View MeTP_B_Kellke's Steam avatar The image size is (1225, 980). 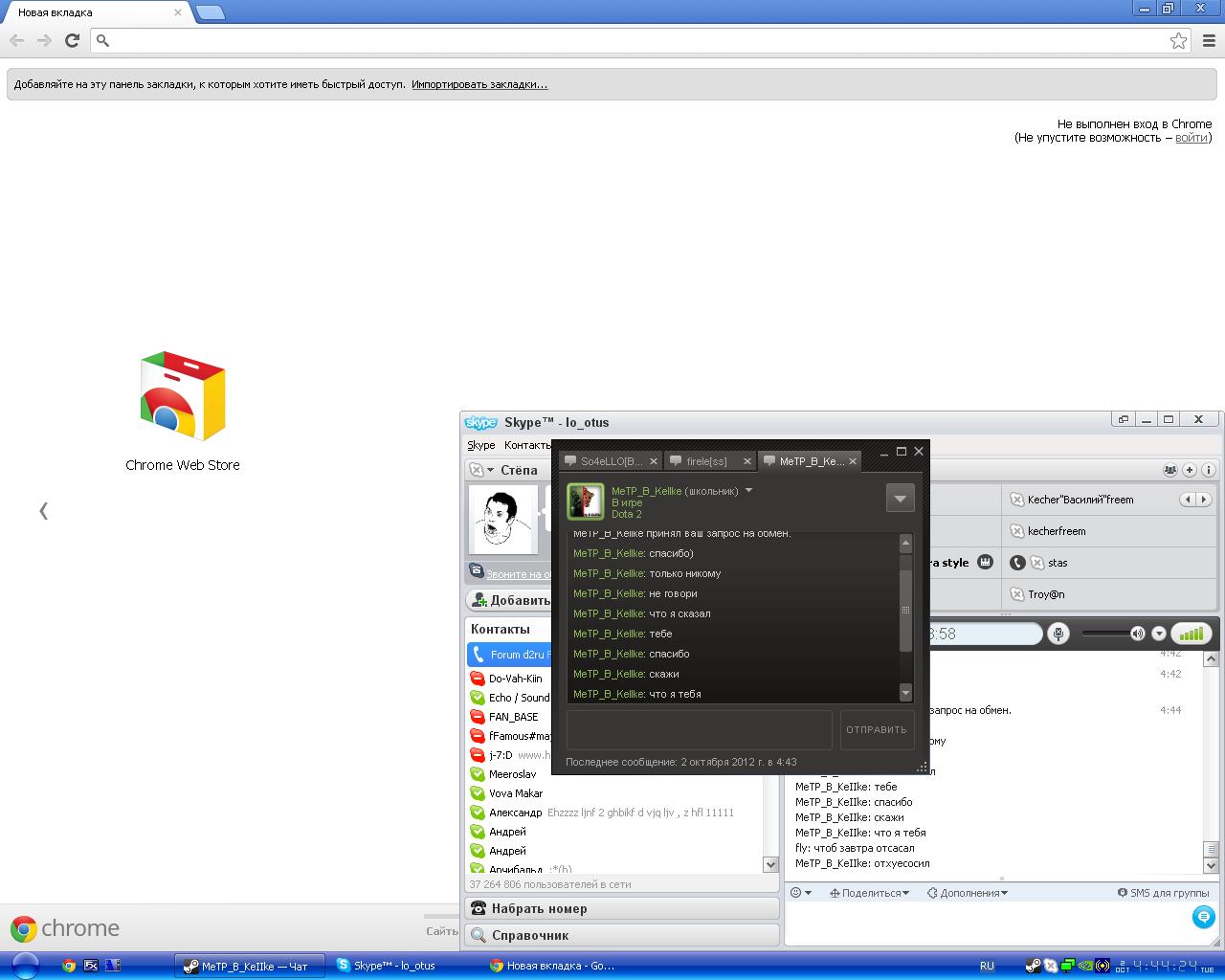point(586,501)
